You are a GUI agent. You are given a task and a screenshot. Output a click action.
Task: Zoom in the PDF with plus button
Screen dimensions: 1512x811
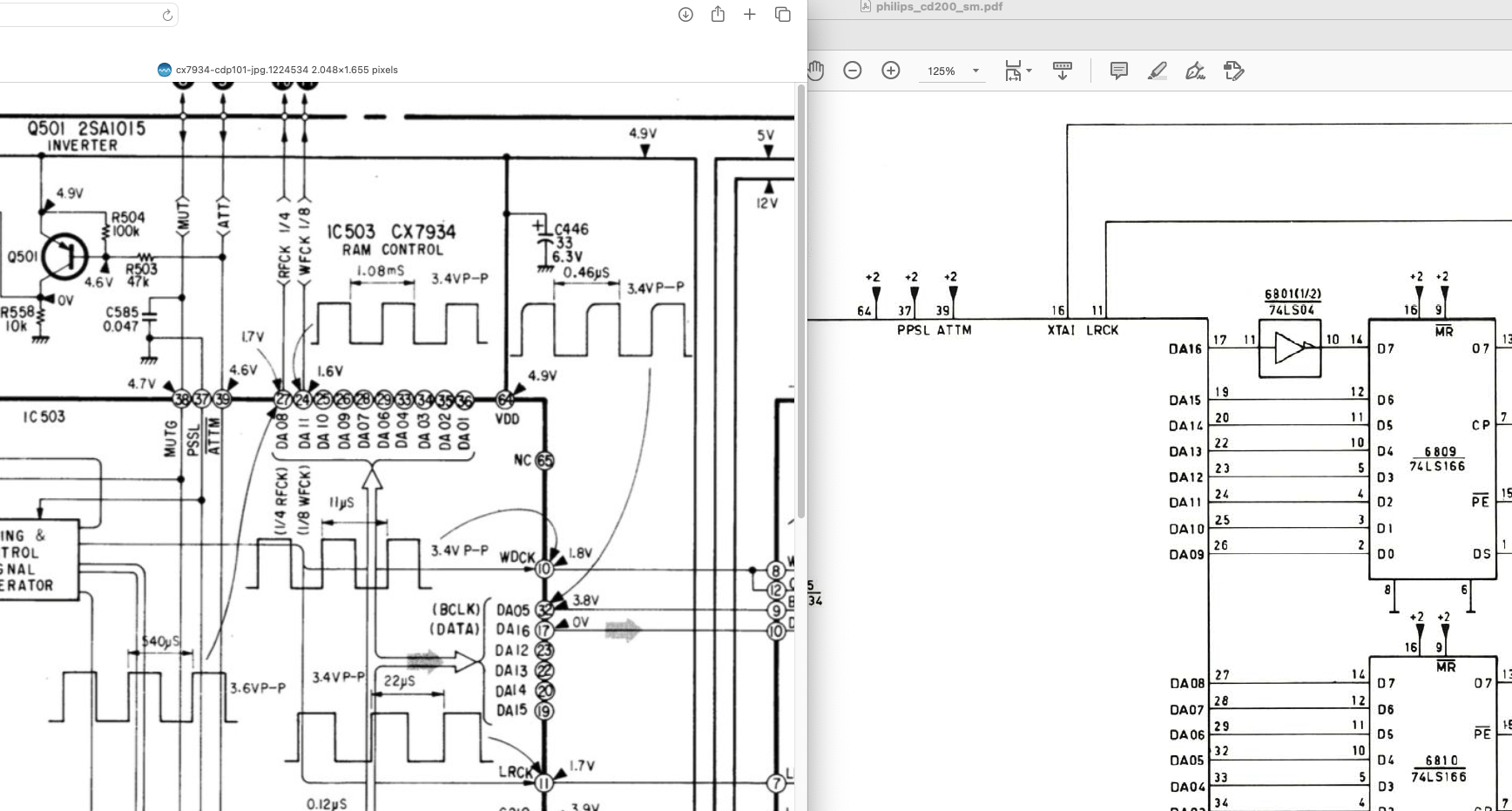(x=891, y=71)
